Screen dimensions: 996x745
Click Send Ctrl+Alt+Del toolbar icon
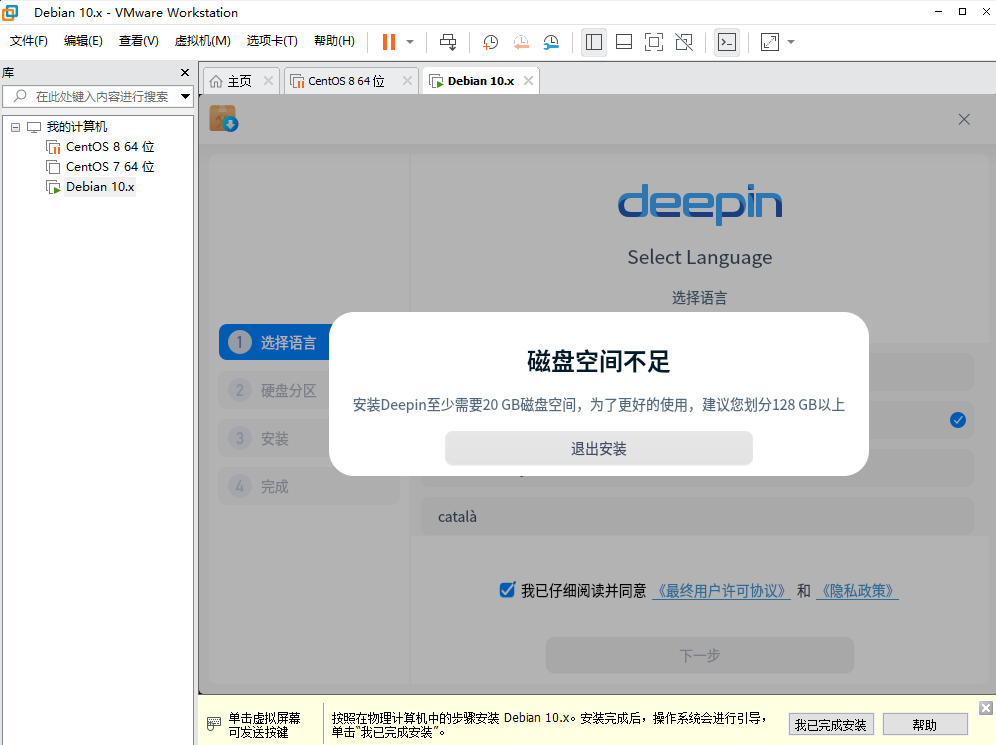448,42
